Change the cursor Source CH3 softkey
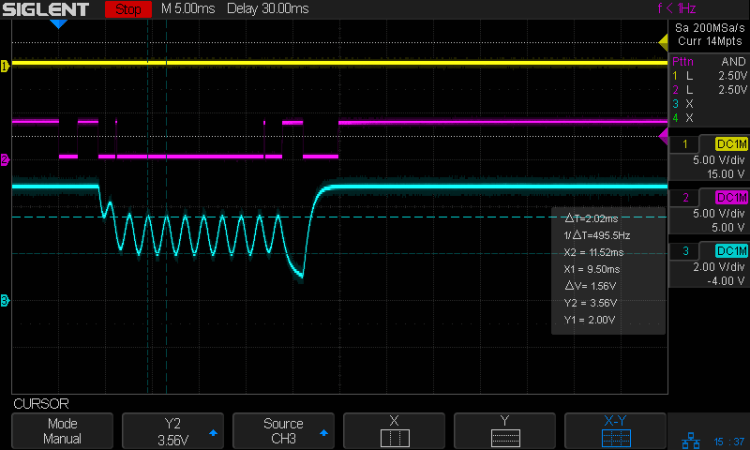 pyautogui.click(x=283, y=431)
